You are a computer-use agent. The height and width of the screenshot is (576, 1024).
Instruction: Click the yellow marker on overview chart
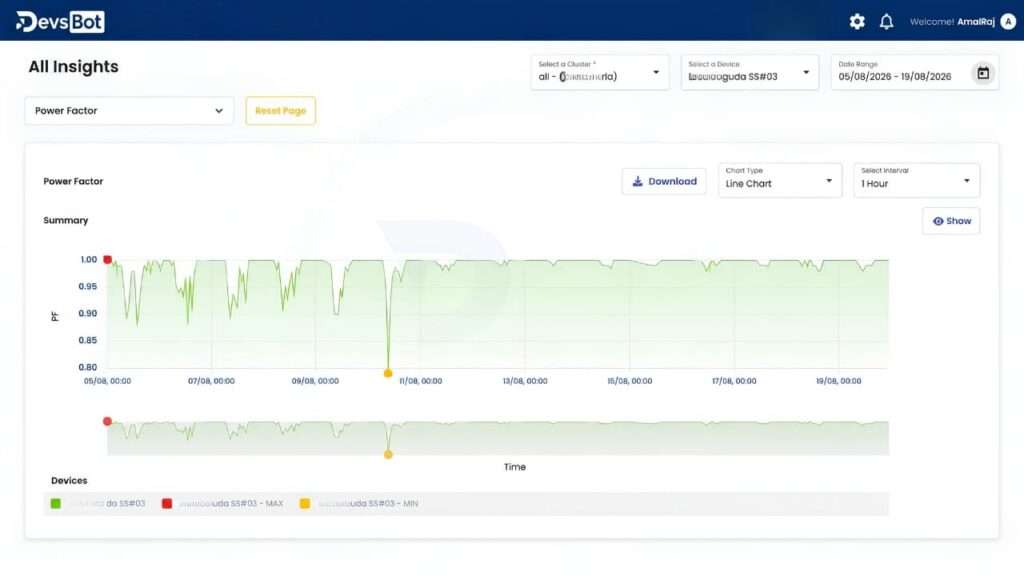[388, 455]
